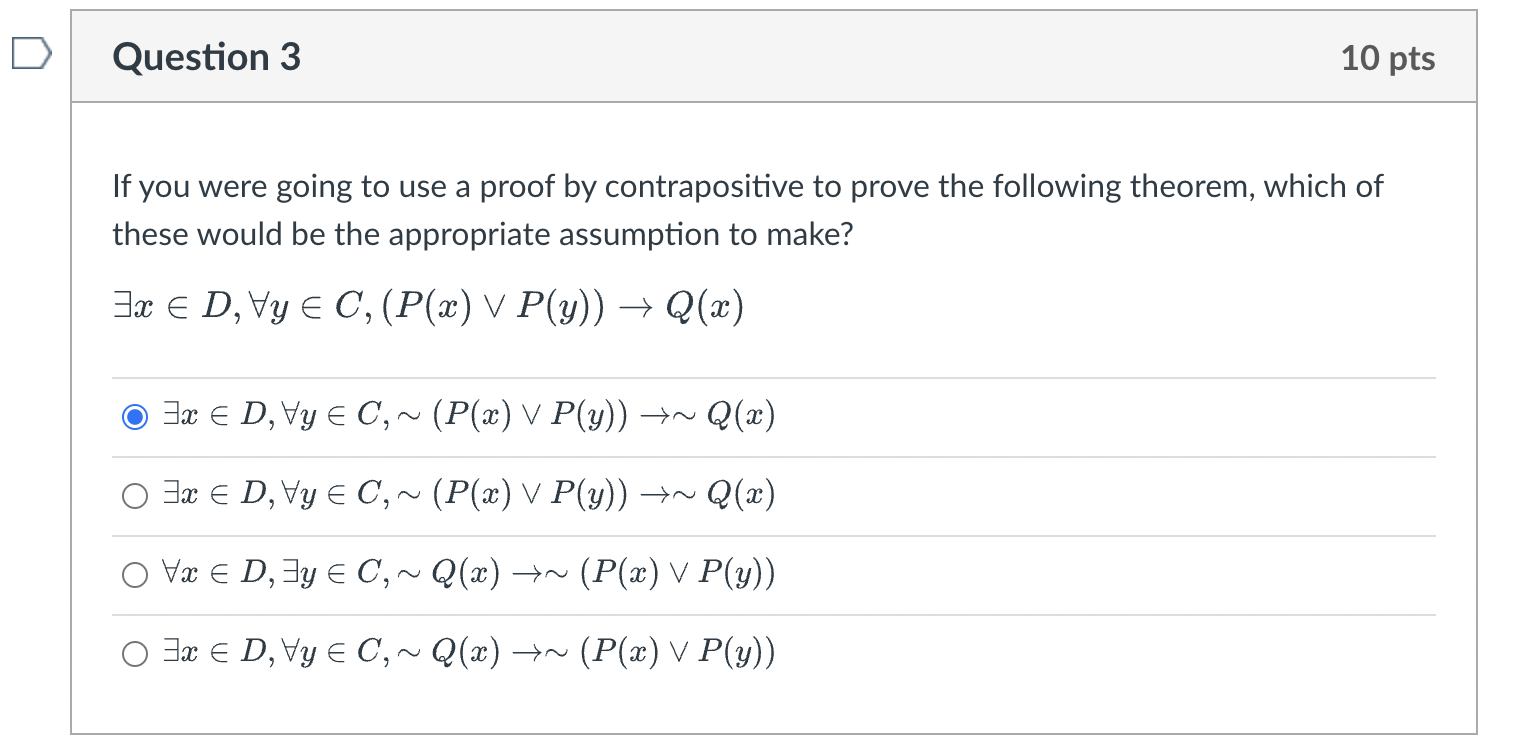The height and width of the screenshot is (756, 1514).
Task: Select the option beginning with ∀x ∈ D
Action: click(135, 574)
